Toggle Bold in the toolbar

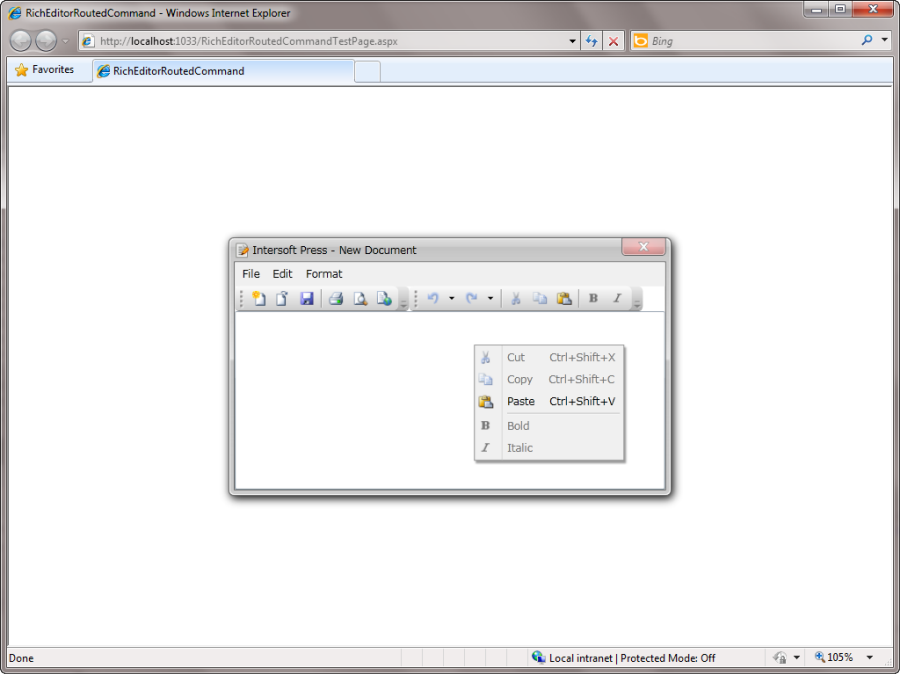click(x=593, y=298)
